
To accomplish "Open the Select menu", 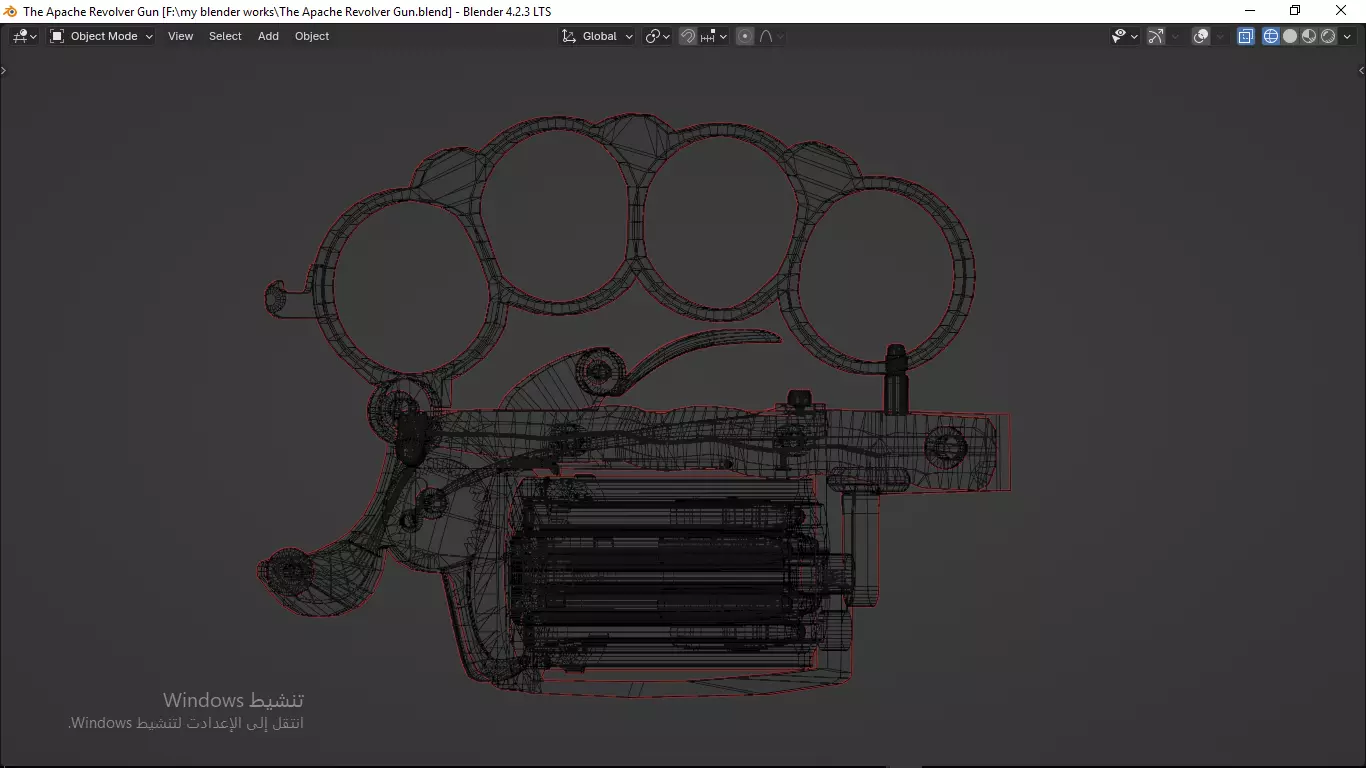I will [x=225, y=36].
